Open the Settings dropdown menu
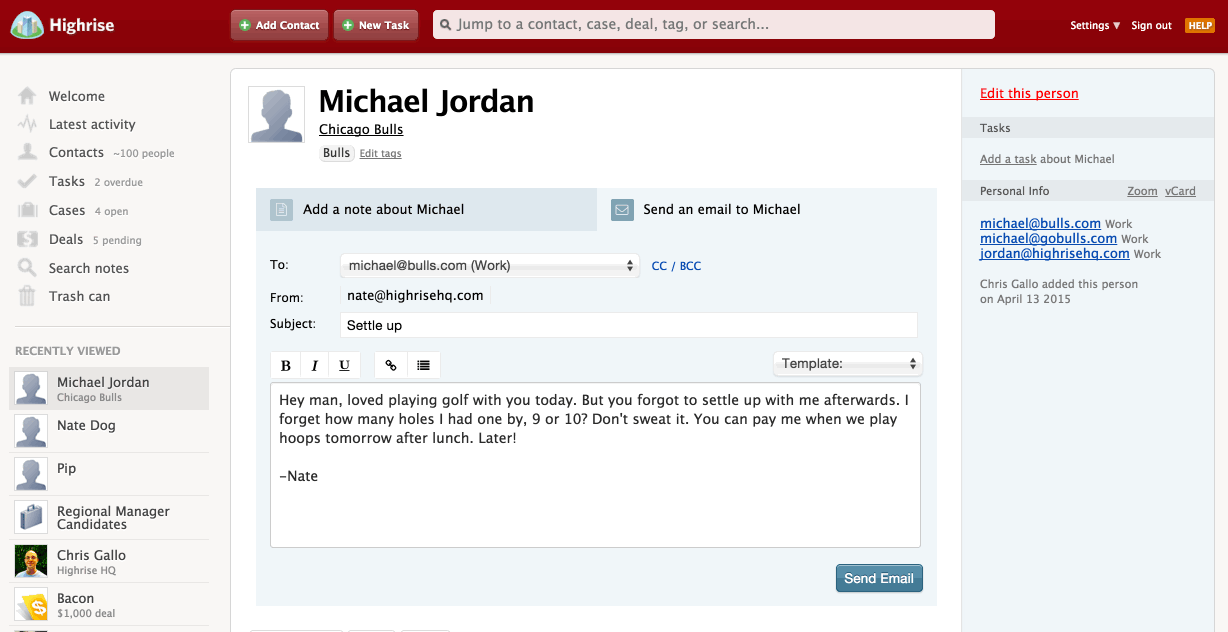 coord(1095,25)
